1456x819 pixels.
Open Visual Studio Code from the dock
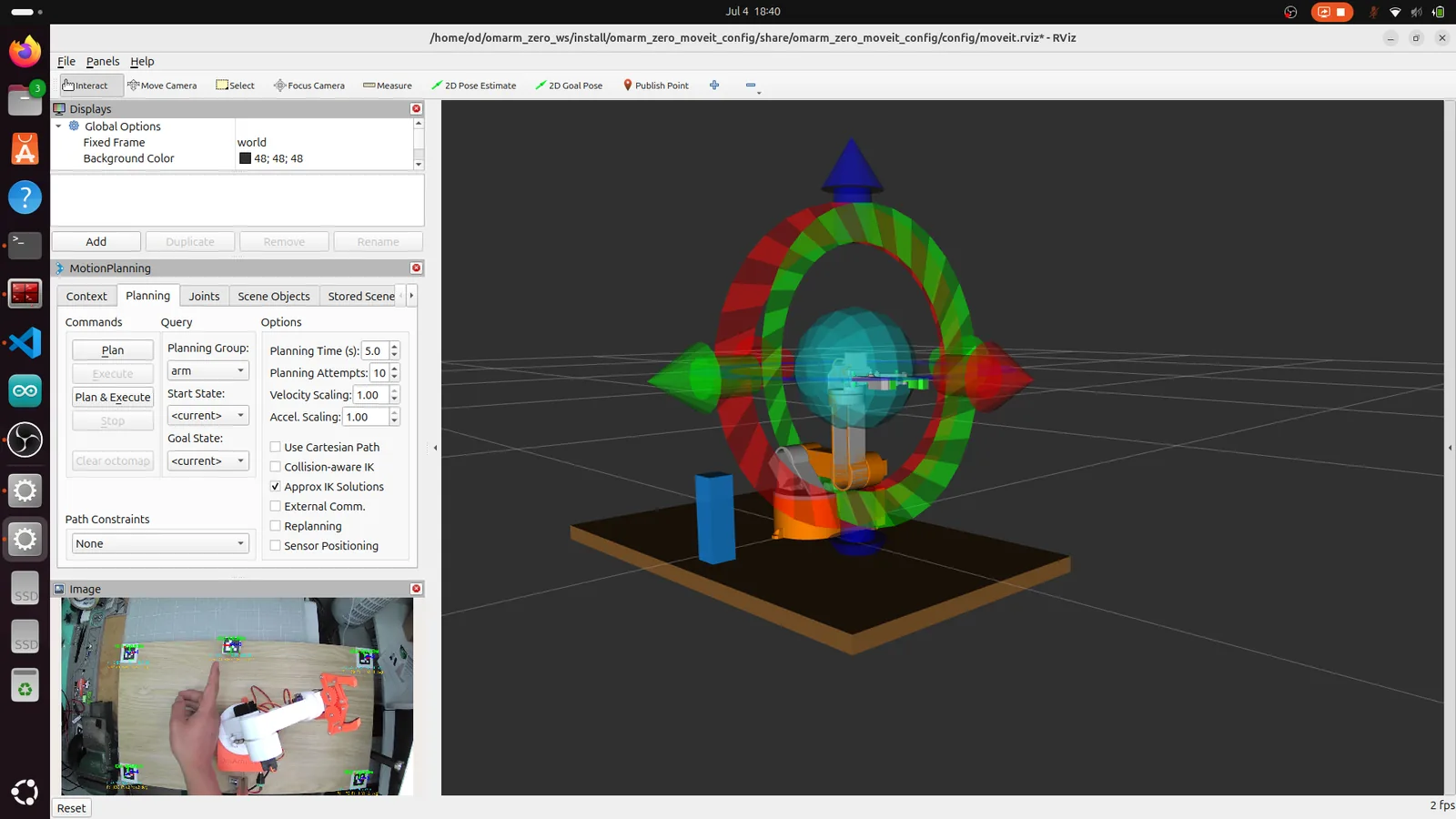[x=25, y=342]
